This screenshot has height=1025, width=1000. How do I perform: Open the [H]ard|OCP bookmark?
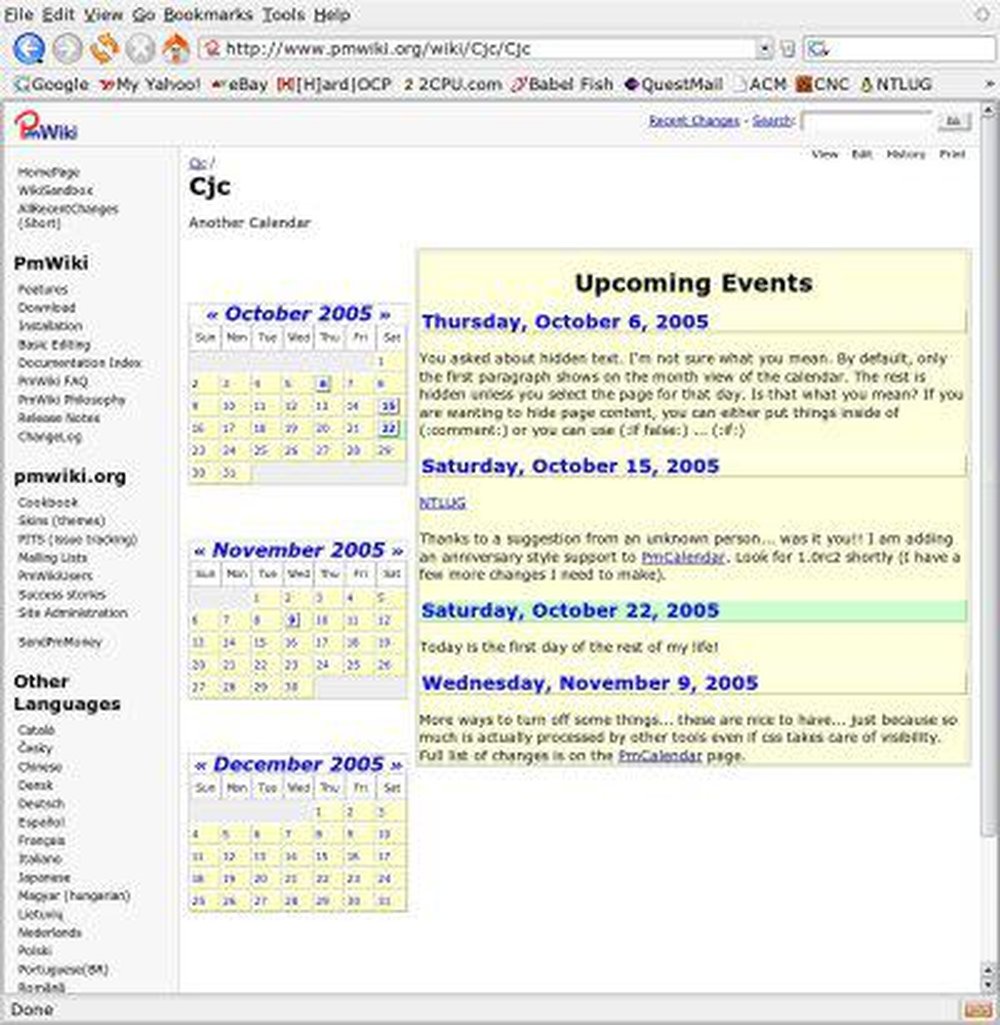[x=334, y=84]
